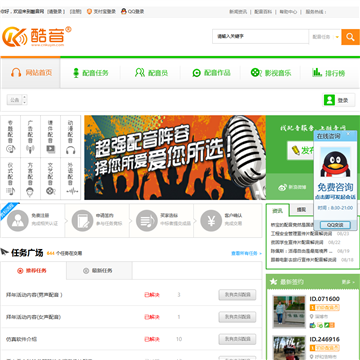The height and width of the screenshot is (360, 360).
Task: Click the 申请签约 document step icon
Action: coord(82,220)
